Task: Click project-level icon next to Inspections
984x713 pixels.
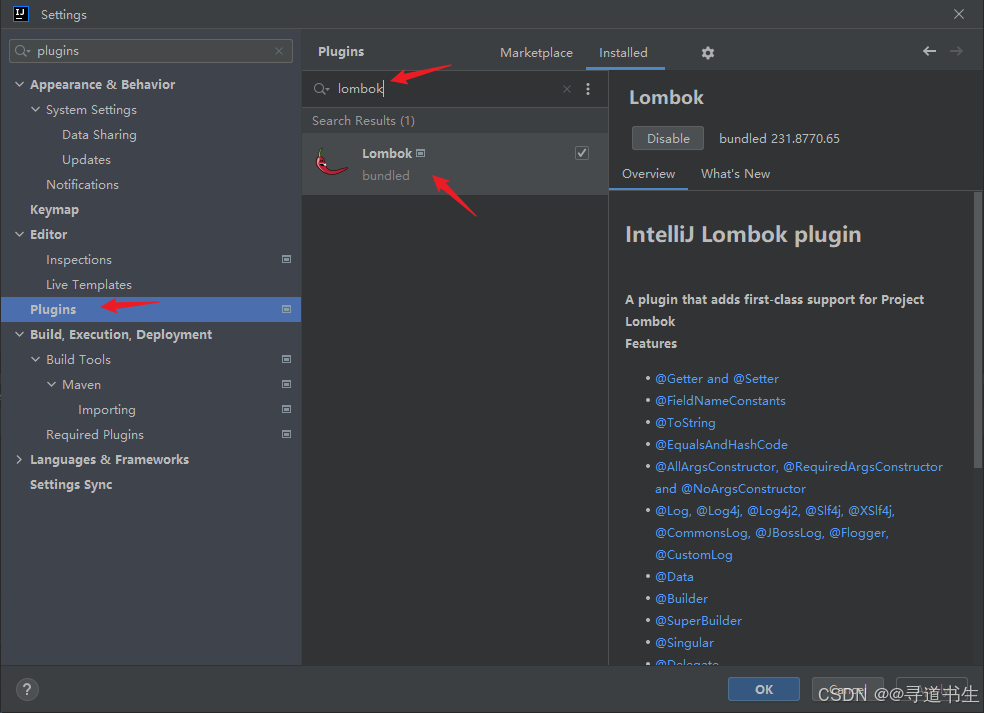Action: (286, 259)
